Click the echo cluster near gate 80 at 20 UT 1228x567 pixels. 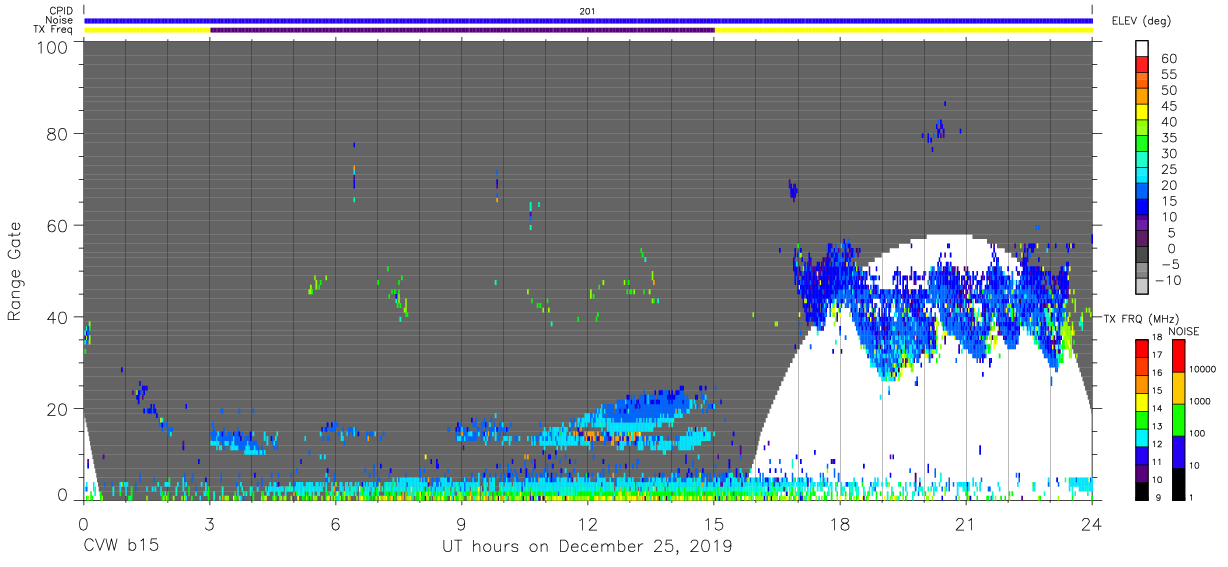[x=938, y=129]
